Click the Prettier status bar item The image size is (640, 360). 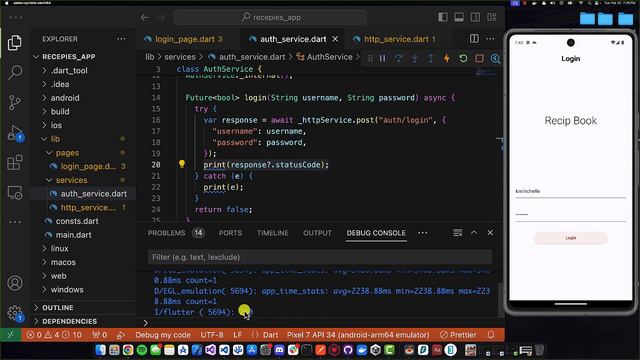458,335
